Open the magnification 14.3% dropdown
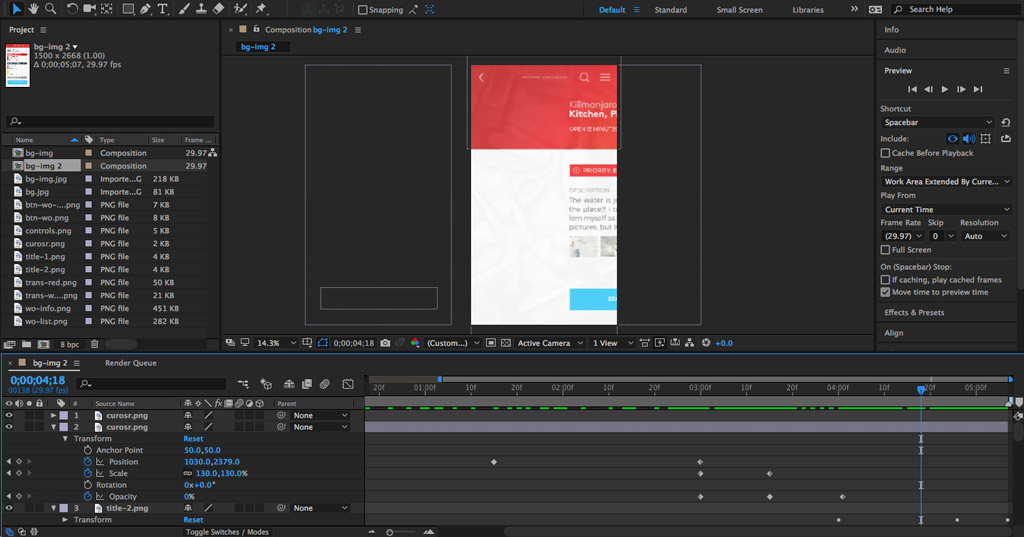The width and height of the screenshot is (1024, 537). point(276,343)
